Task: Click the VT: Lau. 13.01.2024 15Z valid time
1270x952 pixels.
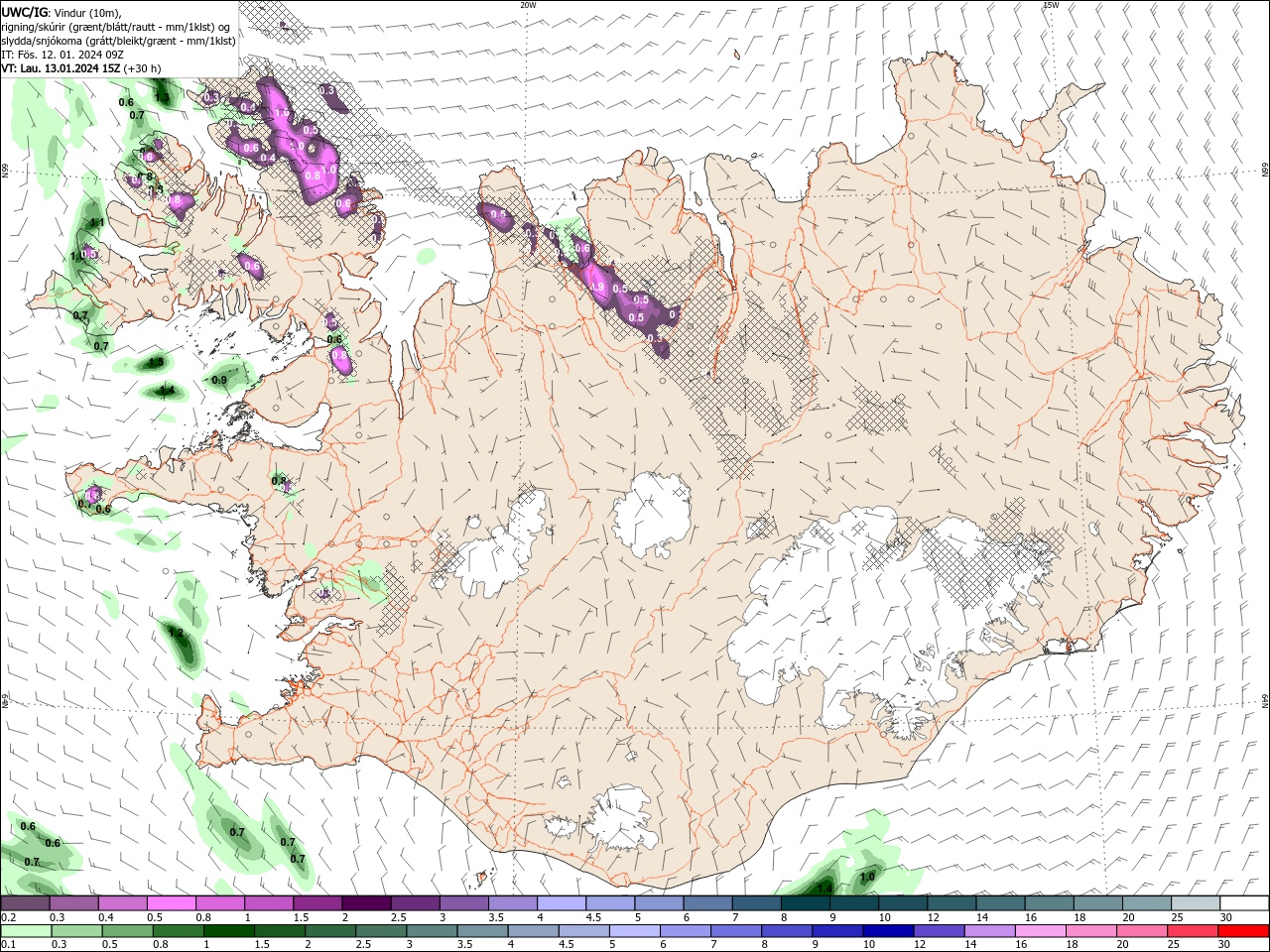Action: [x=62, y=68]
